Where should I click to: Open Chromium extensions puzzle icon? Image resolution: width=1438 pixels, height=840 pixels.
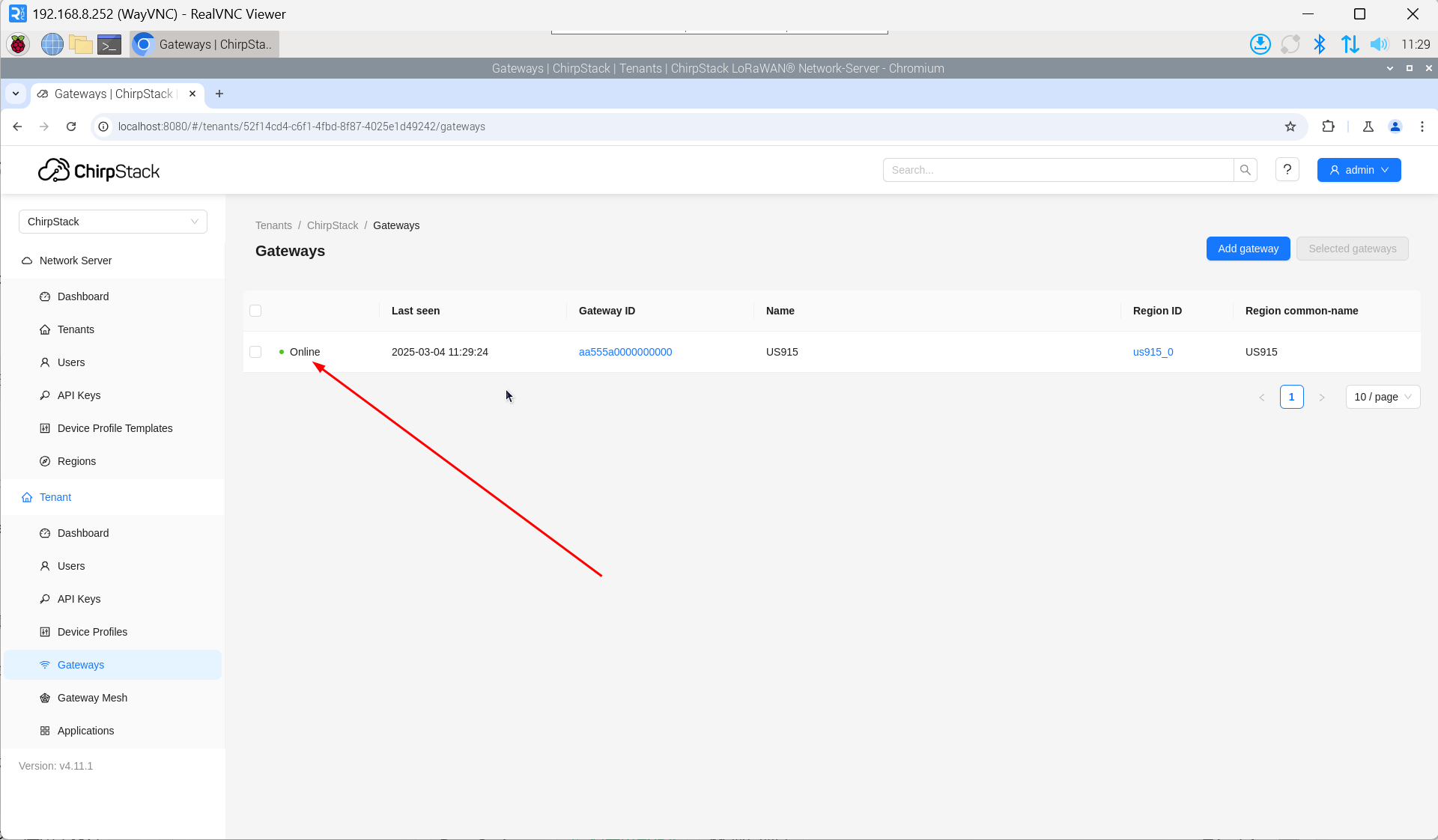[1328, 127]
